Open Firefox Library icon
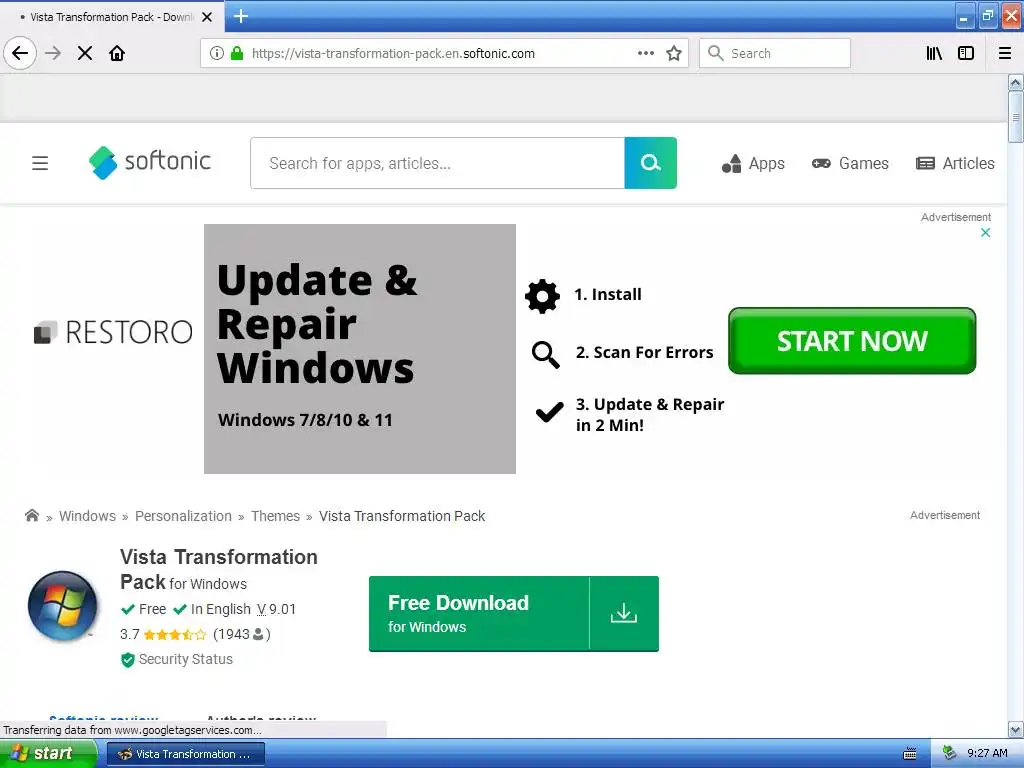 point(934,53)
